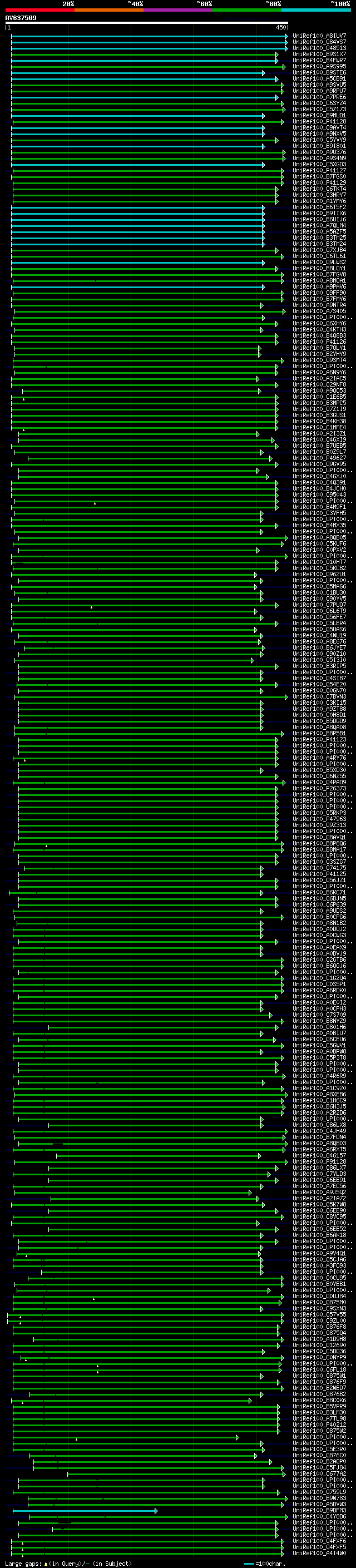Select the UniRef100_A9RPU7 label
Image resolution: width=356 pixels, height=1568 pixels.
(x=319, y=91)
